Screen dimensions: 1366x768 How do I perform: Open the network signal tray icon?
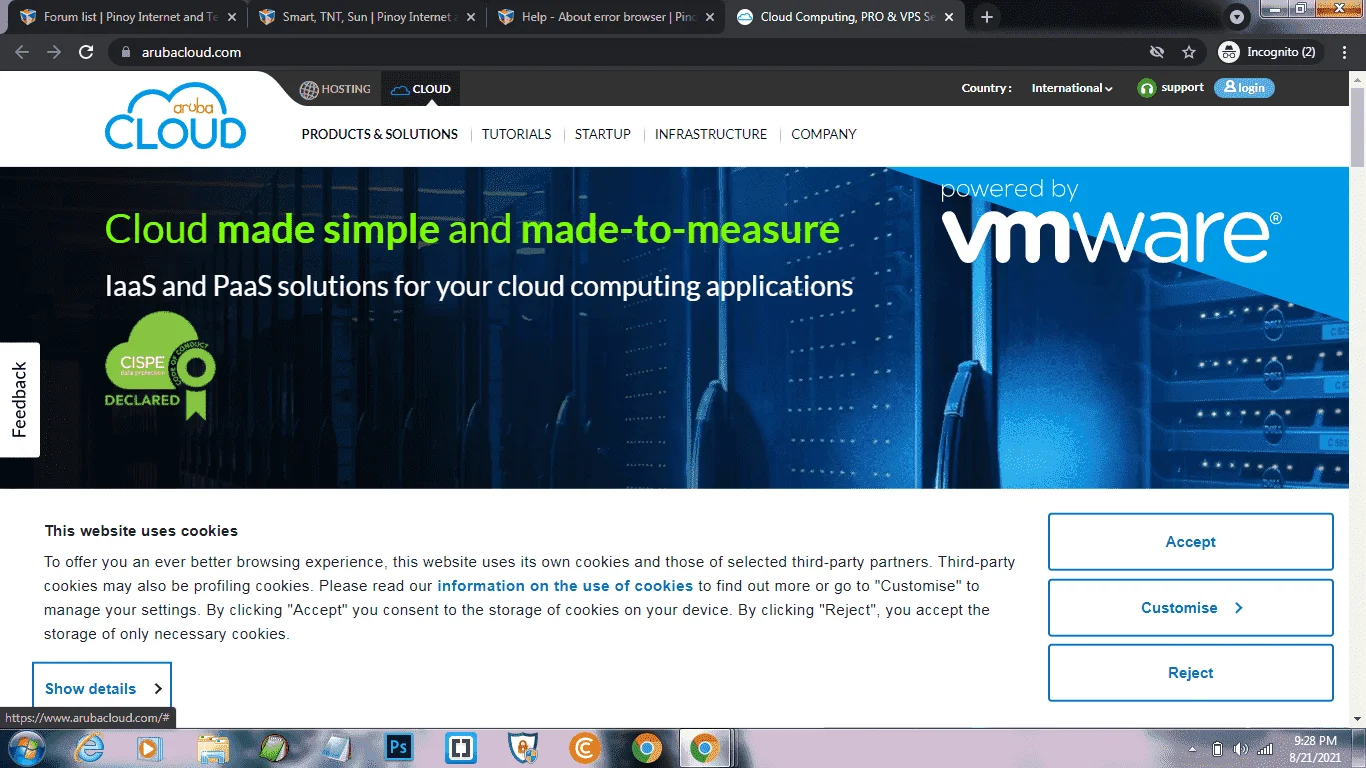point(1265,749)
